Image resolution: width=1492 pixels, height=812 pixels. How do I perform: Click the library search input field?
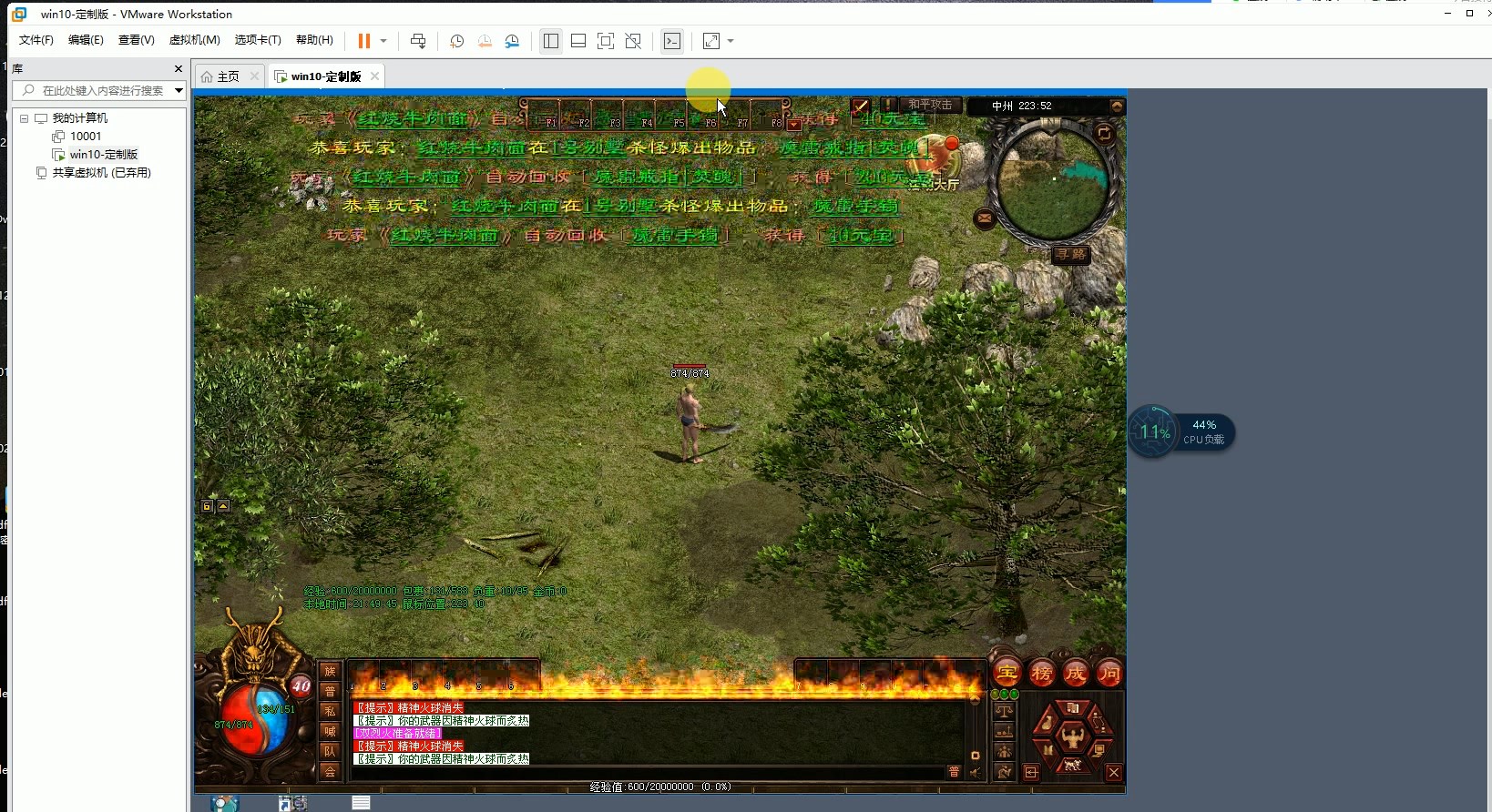point(100,90)
